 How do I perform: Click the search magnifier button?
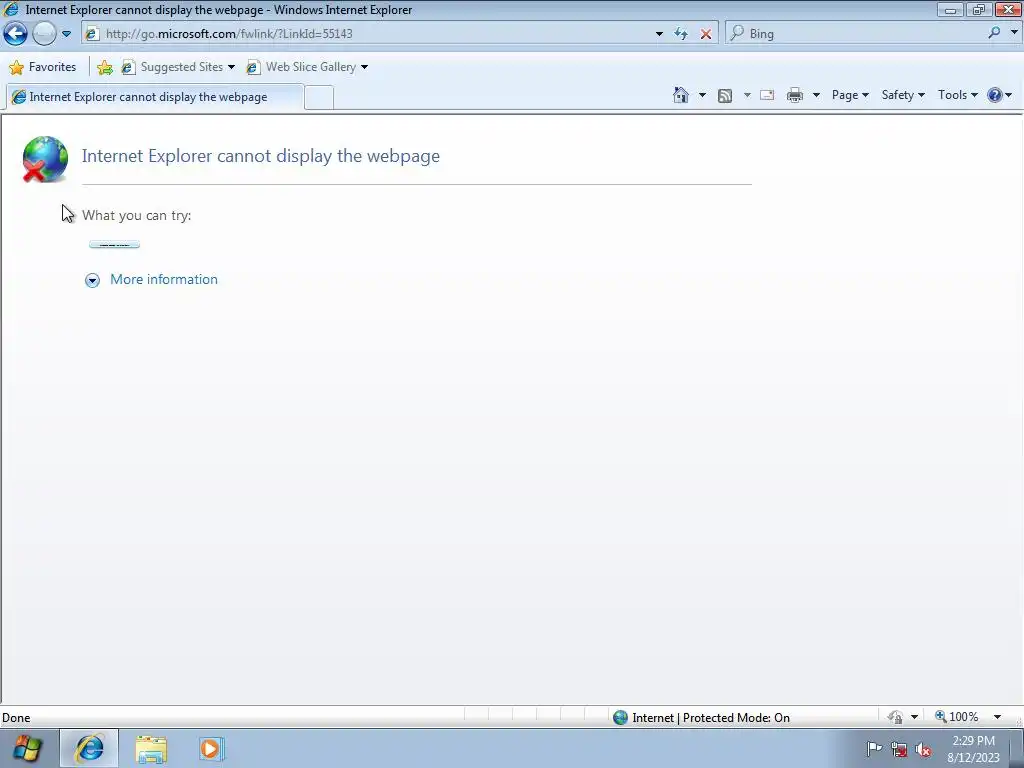click(x=994, y=33)
